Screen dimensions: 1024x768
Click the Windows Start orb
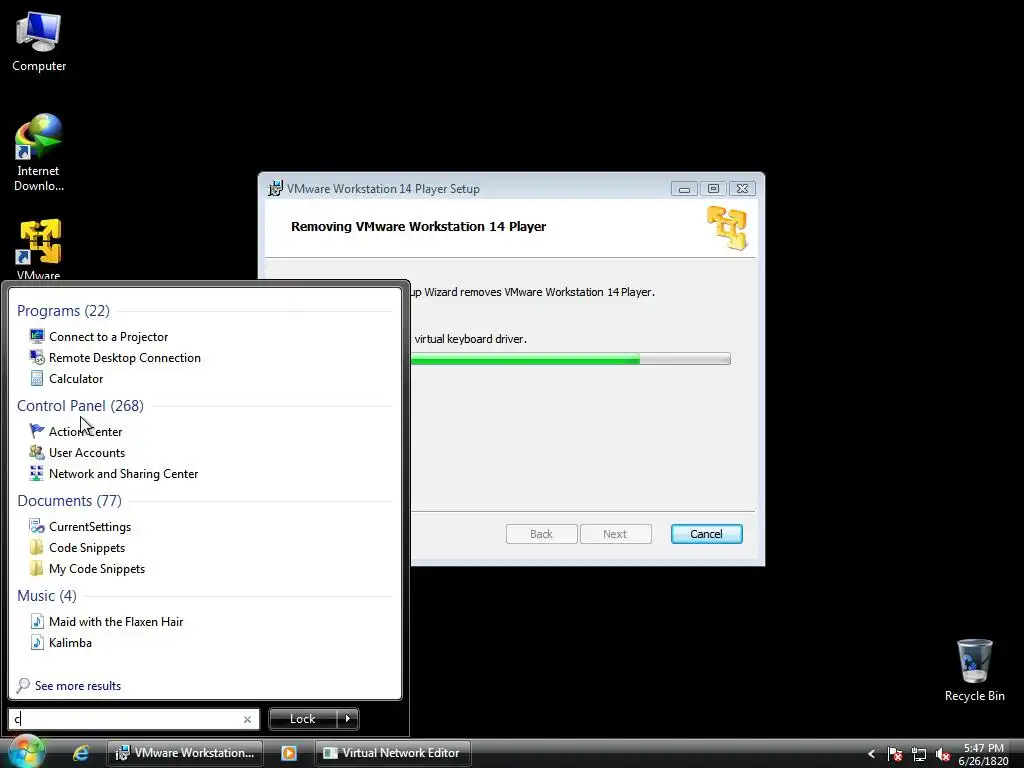[26, 752]
